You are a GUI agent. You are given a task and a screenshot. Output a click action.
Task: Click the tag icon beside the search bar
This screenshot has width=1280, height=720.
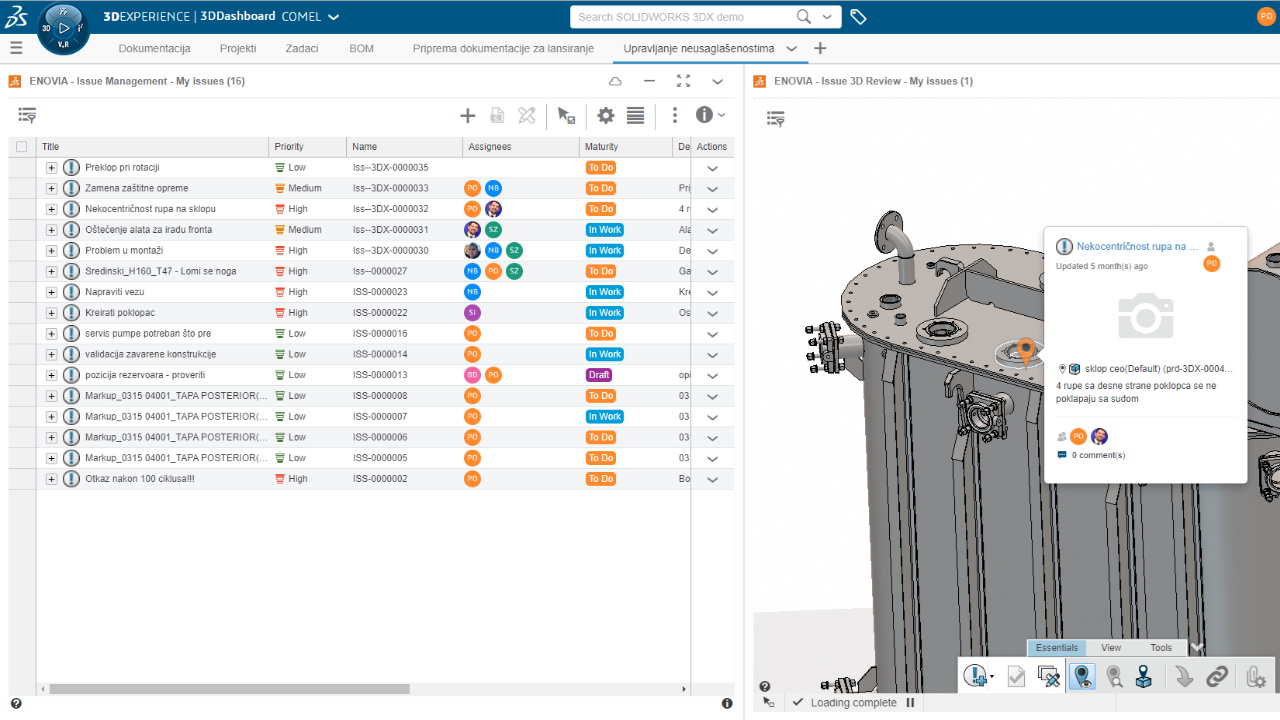point(858,17)
